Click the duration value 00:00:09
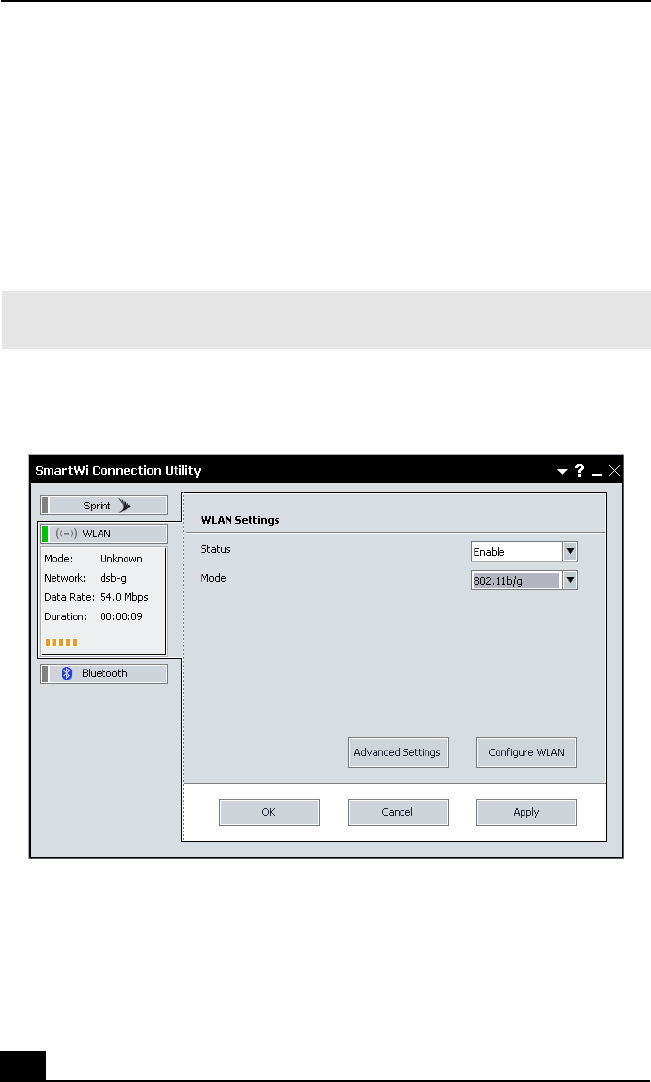 click(x=122, y=616)
